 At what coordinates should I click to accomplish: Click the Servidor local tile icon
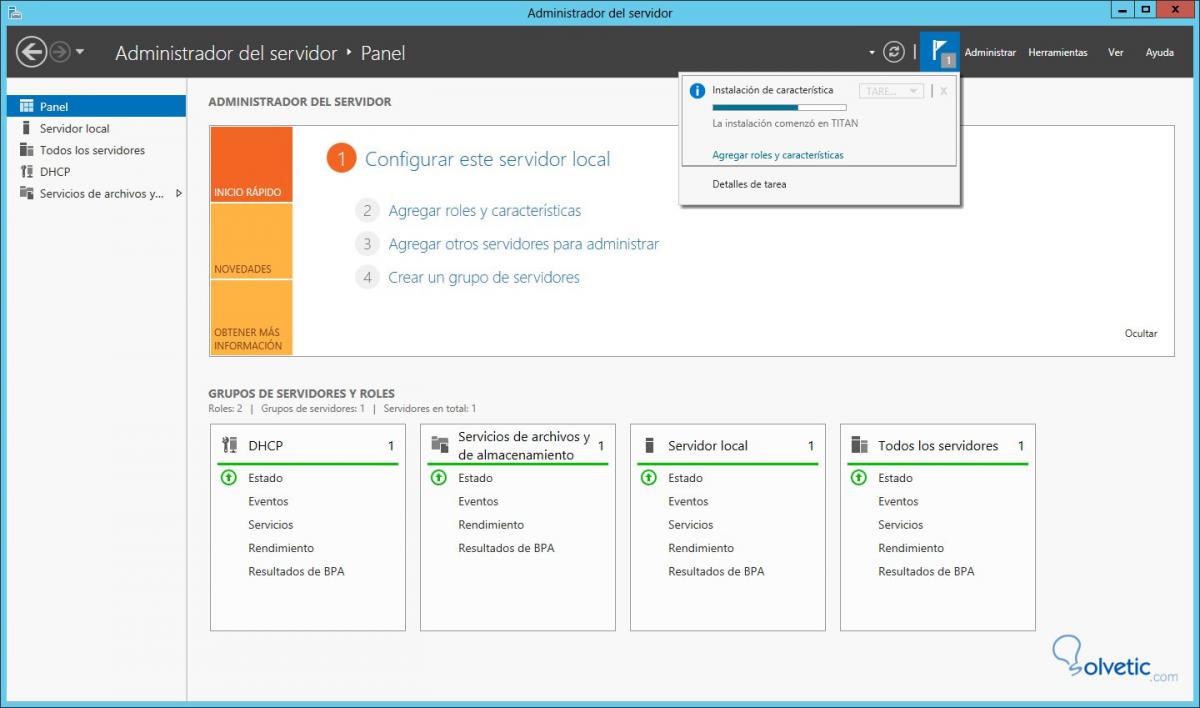point(649,446)
